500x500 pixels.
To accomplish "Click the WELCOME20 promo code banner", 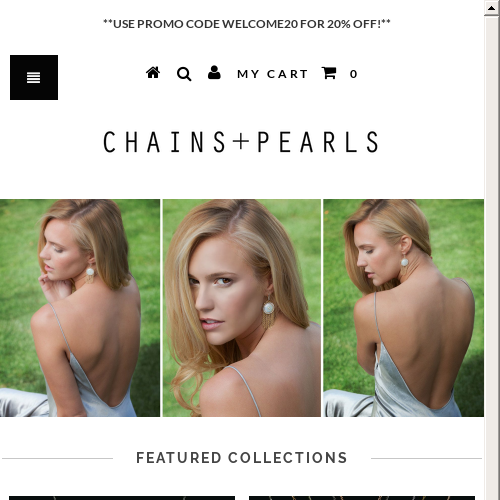I will [x=247, y=24].
